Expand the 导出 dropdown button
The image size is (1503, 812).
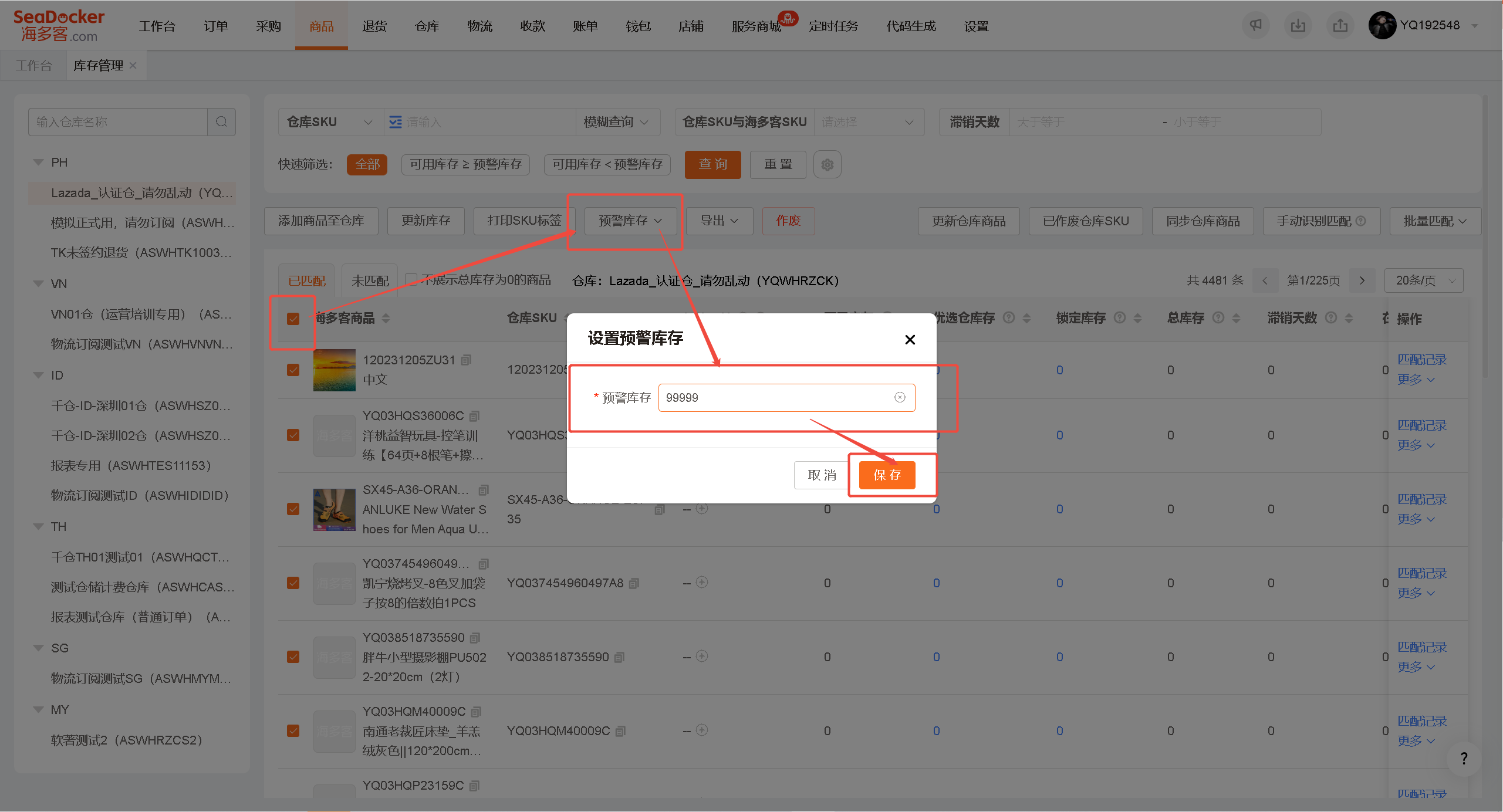[720, 221]
